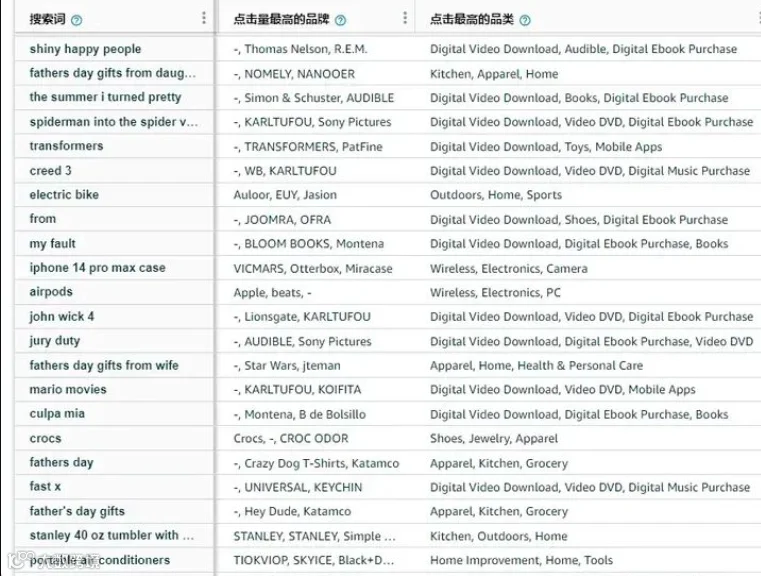This screenshot has width=761, height=576.
Task: Click brands cell '-, Crazy Dog T-Shirts, Katamco'
Action: tap(316, 463)
